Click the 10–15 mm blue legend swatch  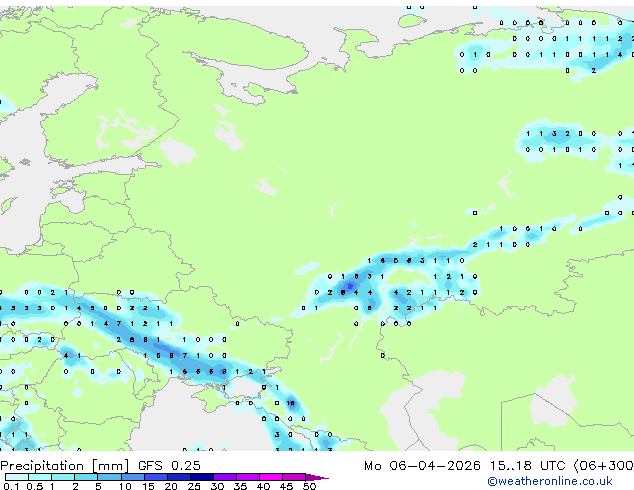tap(133, 477)
